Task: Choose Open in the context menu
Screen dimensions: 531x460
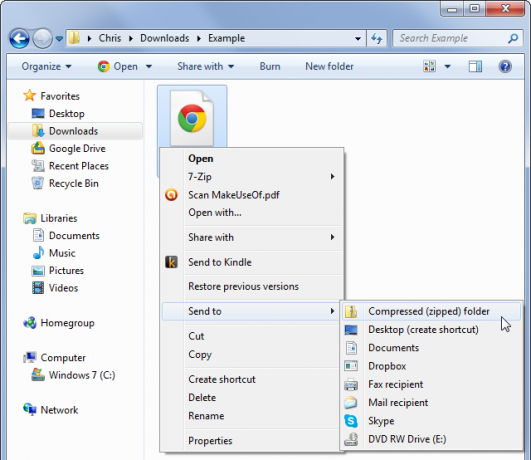Action: (252, 159)
